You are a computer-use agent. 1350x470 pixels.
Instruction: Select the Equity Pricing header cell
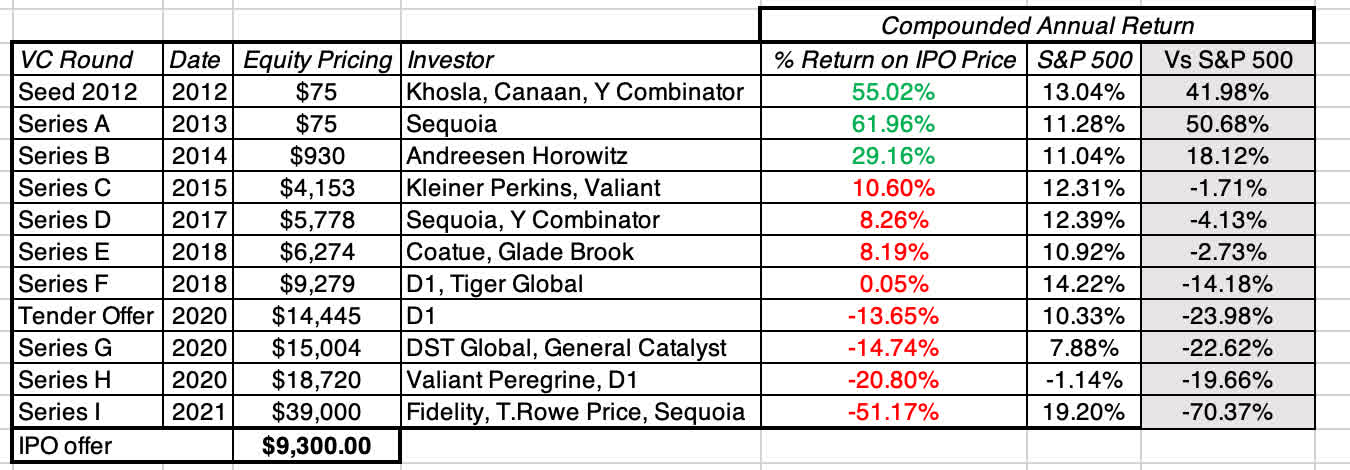[318, 60]
